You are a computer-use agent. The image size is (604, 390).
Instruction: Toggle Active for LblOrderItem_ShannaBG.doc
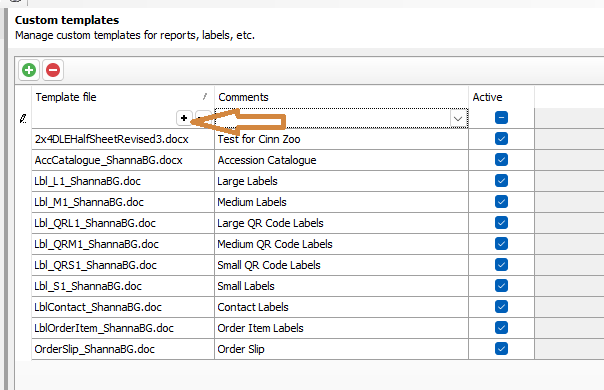tap(501, 328)
